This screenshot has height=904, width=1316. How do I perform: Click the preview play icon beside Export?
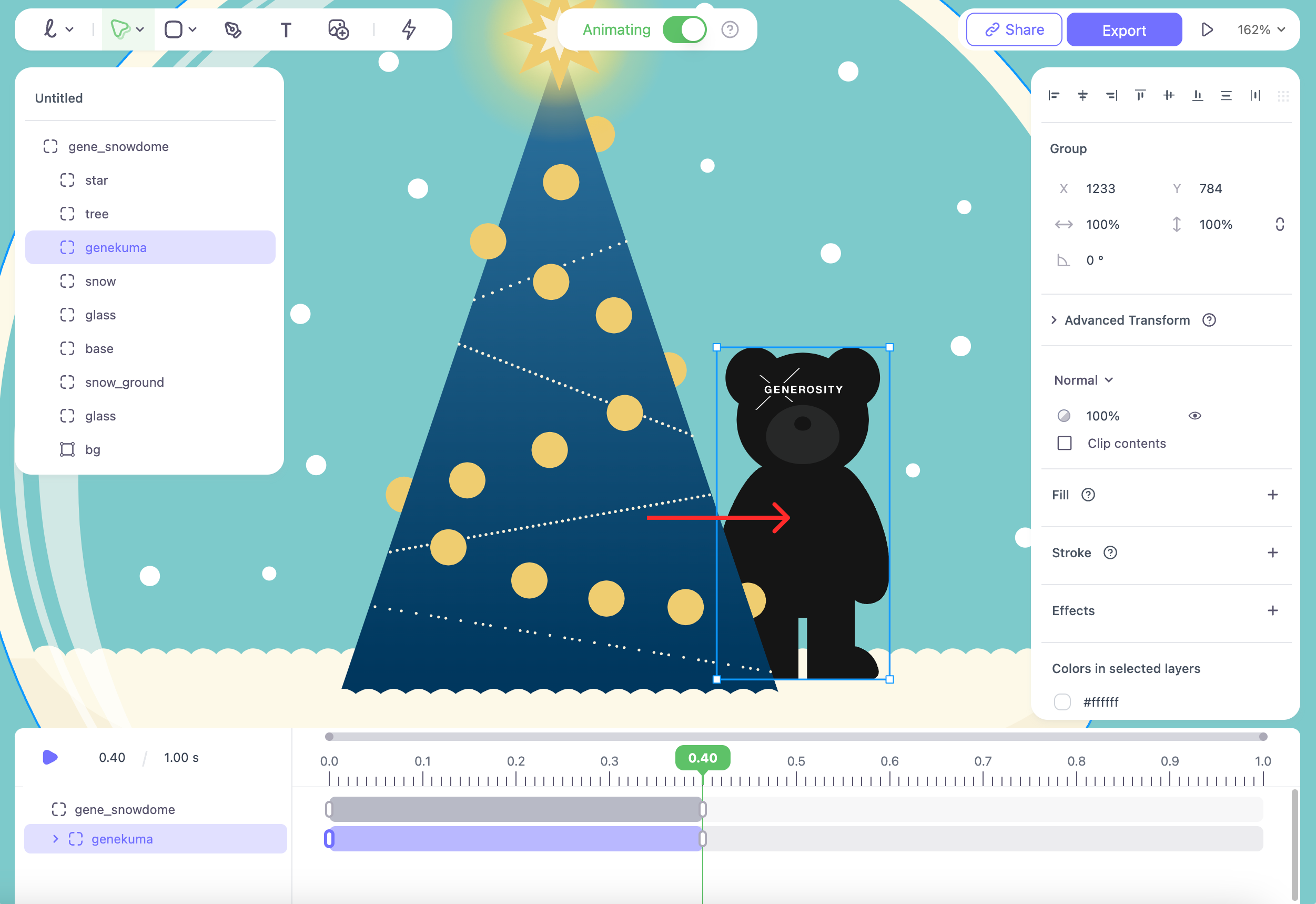click(1207, 29)
